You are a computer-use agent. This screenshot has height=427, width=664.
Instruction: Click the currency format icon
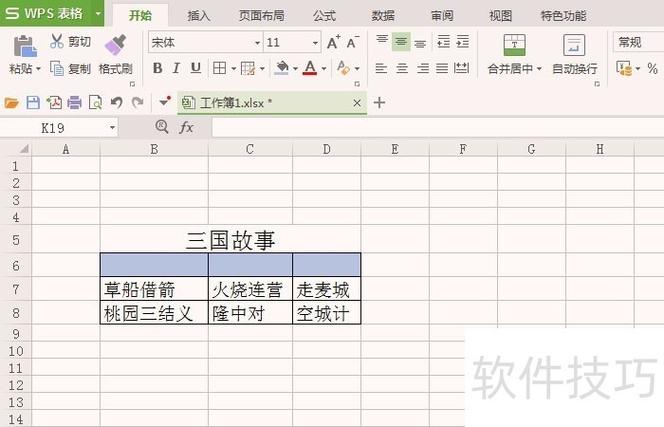624,68
